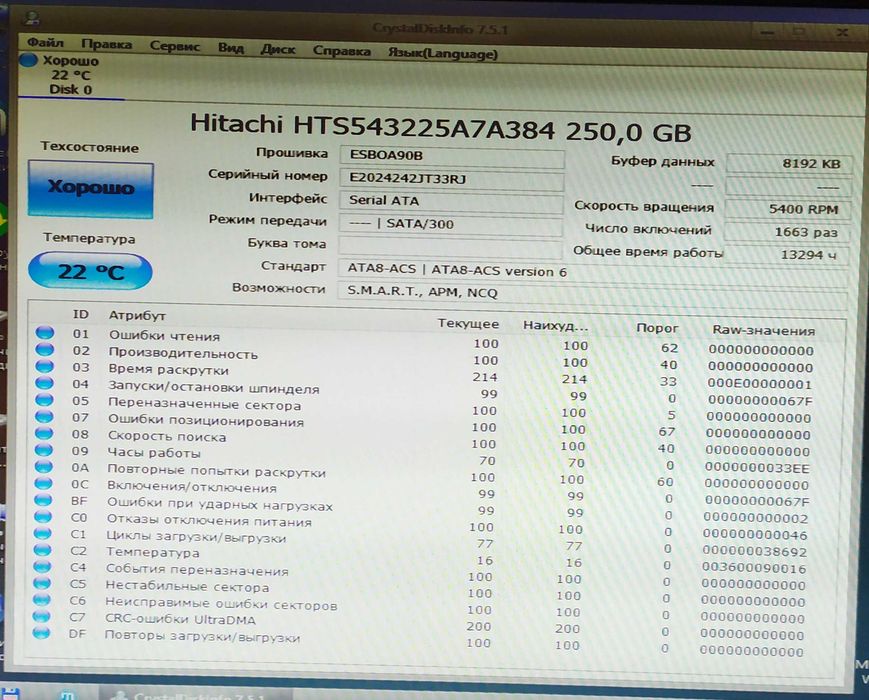Click status icon for C4 События переназначения
The width and height of the screenshot is (869, 700).
pos(42,566)
